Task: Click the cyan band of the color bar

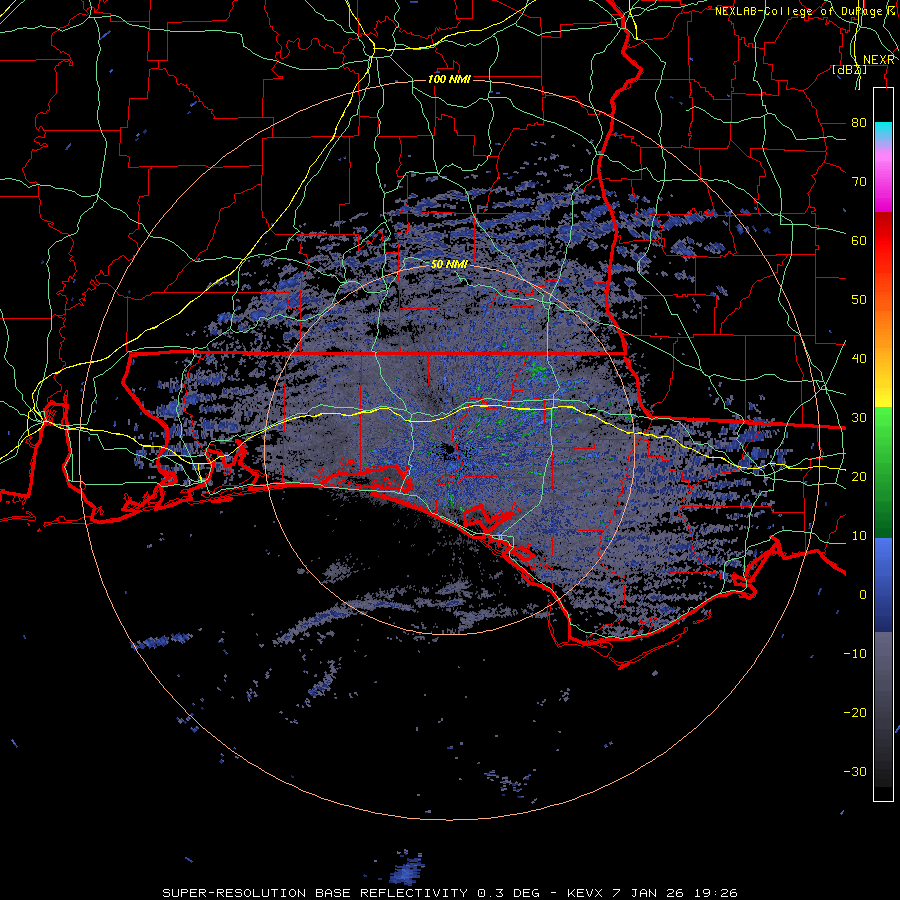Action: [883, 131]
